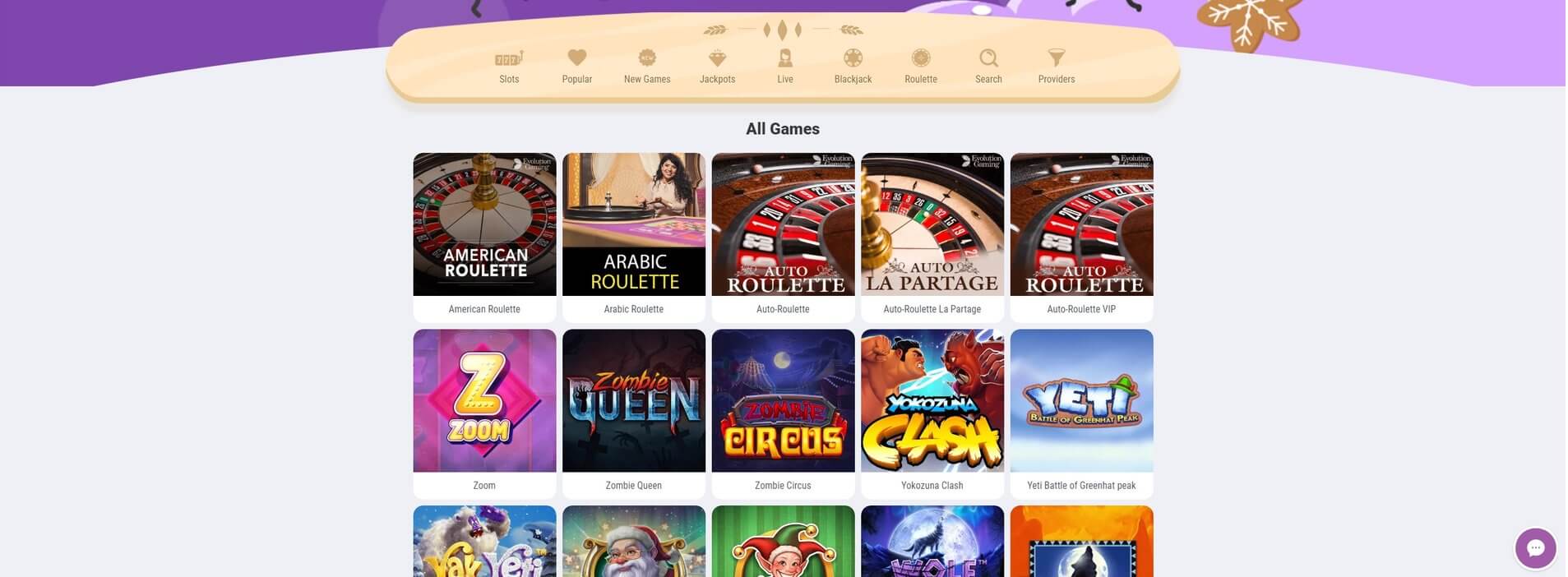The image size is (1568, 577).
Task: Open the live chat bubble button
Action: [1535, 548]
